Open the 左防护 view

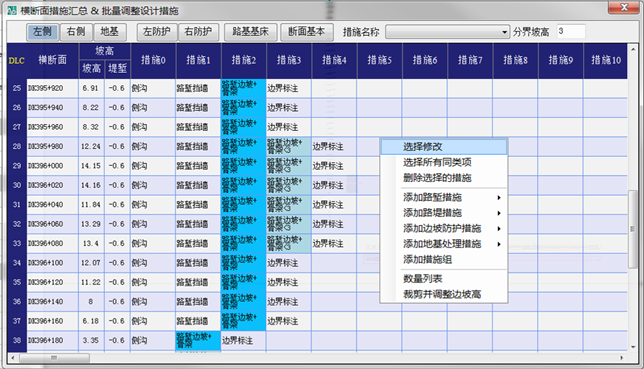tap(157, 32)
